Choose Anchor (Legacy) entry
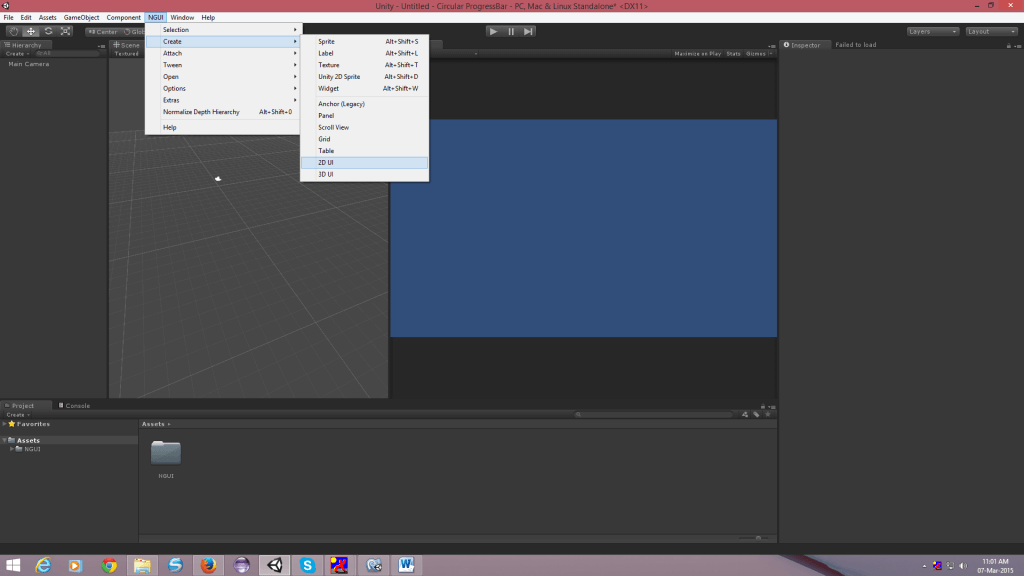The image size is (1024, 576). click(364, 104)
